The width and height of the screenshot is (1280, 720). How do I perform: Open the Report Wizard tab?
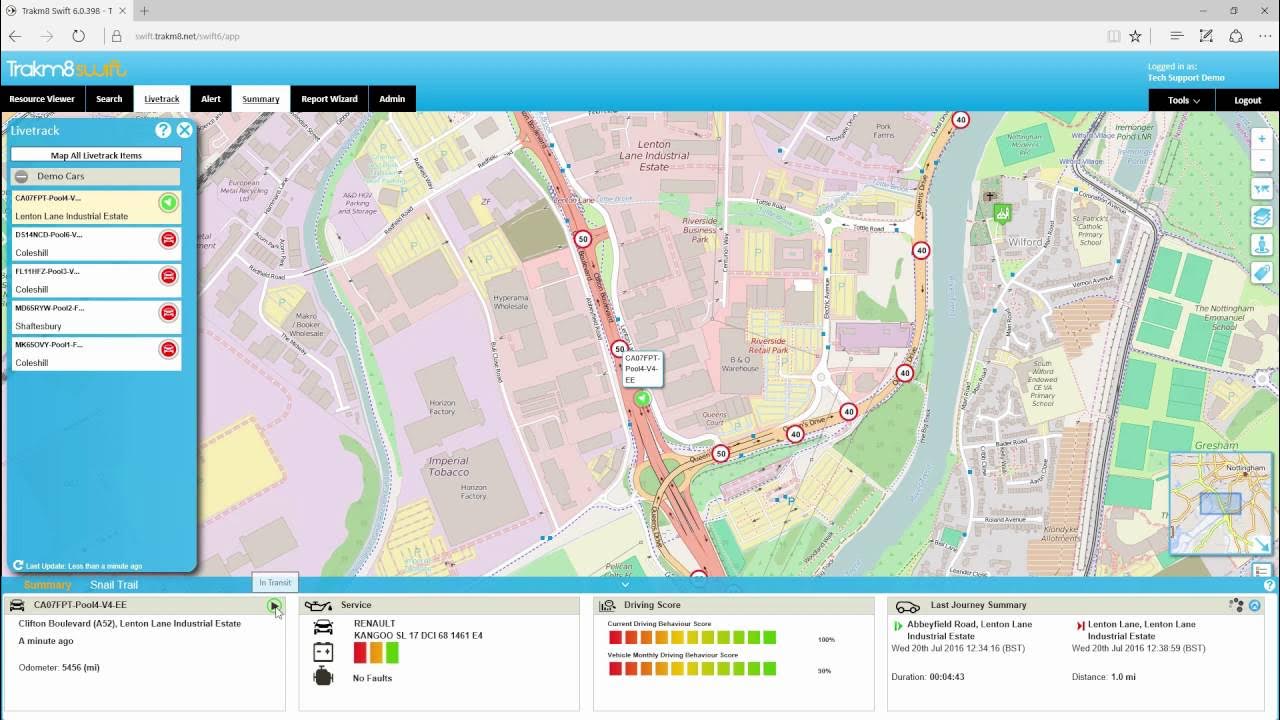329,99
